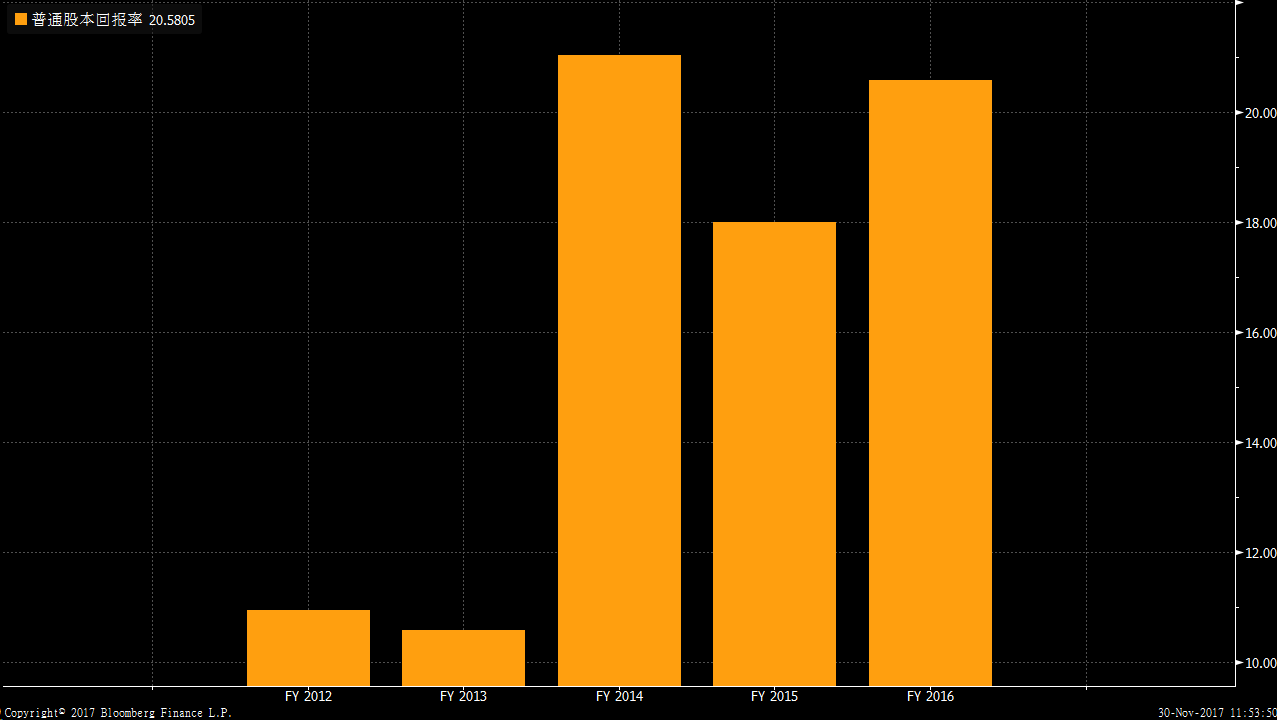Click the FY 2013 x-axis label

pyautogui.click(x=463, y=696)
